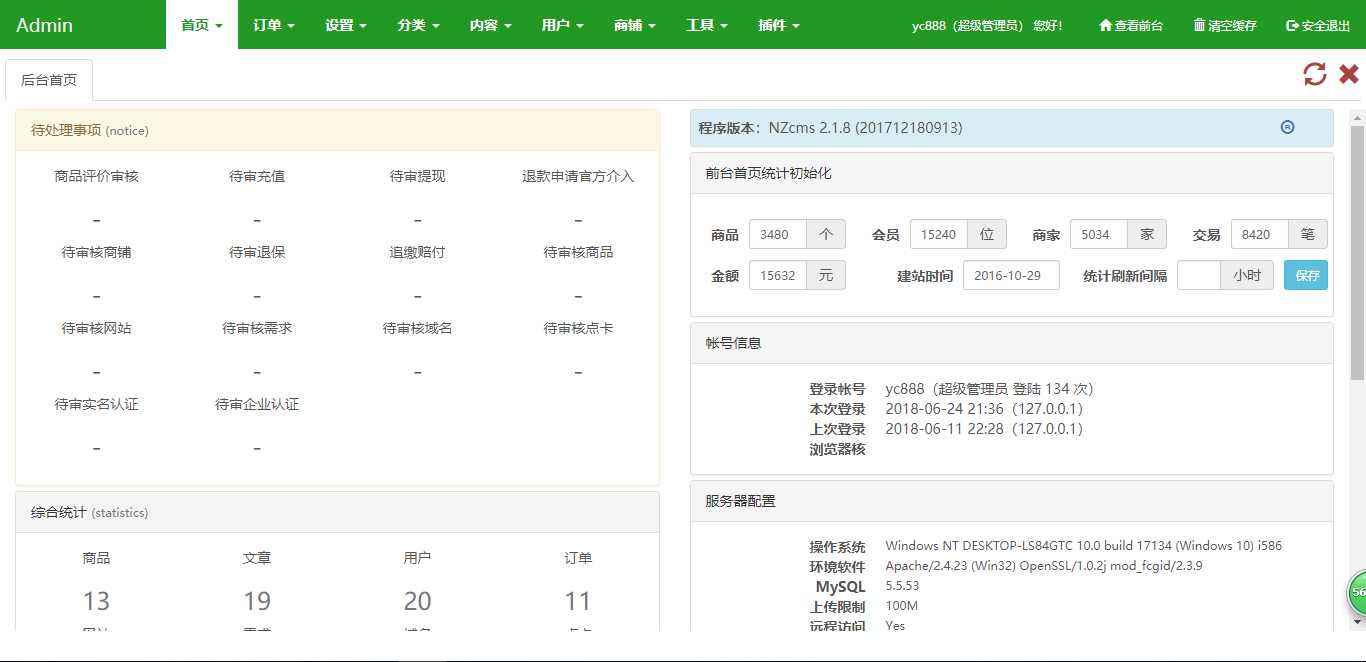This screenshot has width=1366, height=662.
Task: Click 安全退出 logout link
Action: [x=1318, y=25]
